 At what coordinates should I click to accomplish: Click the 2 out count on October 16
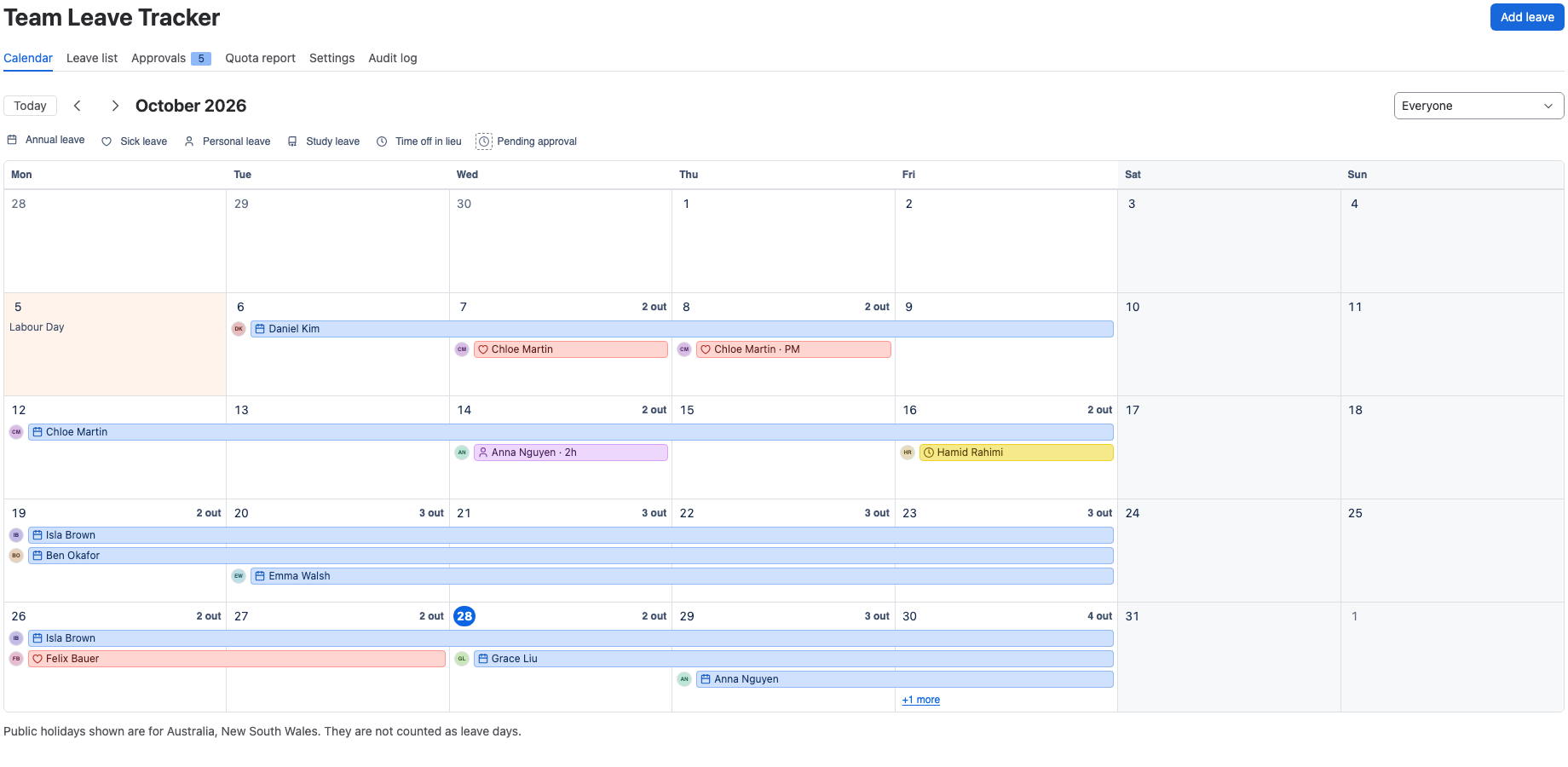coord(1099,410)
